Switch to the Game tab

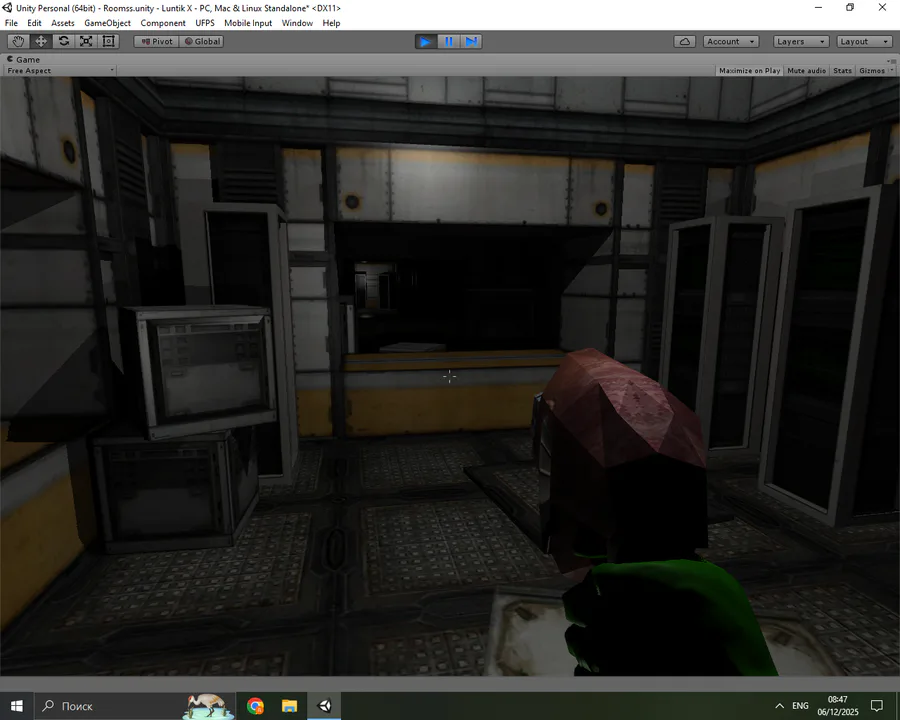pyautogui.click(x=24, y=60)
